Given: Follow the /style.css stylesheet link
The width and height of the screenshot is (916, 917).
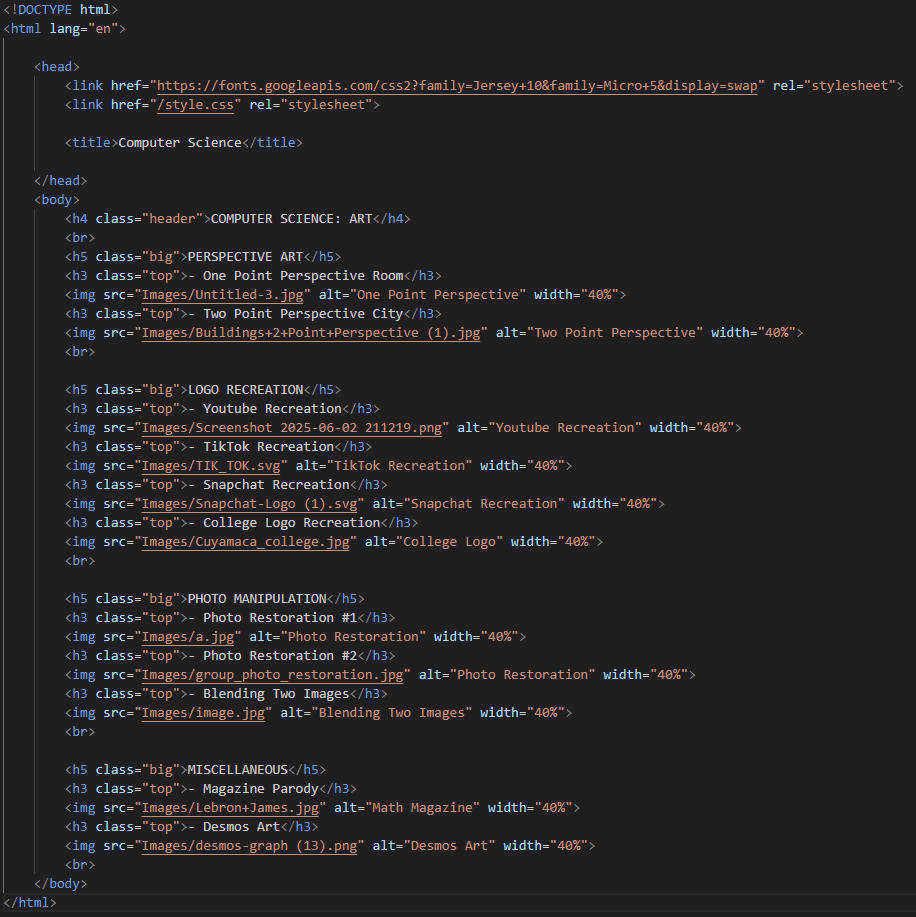Looking at the screenshot, I should [196, 104].
